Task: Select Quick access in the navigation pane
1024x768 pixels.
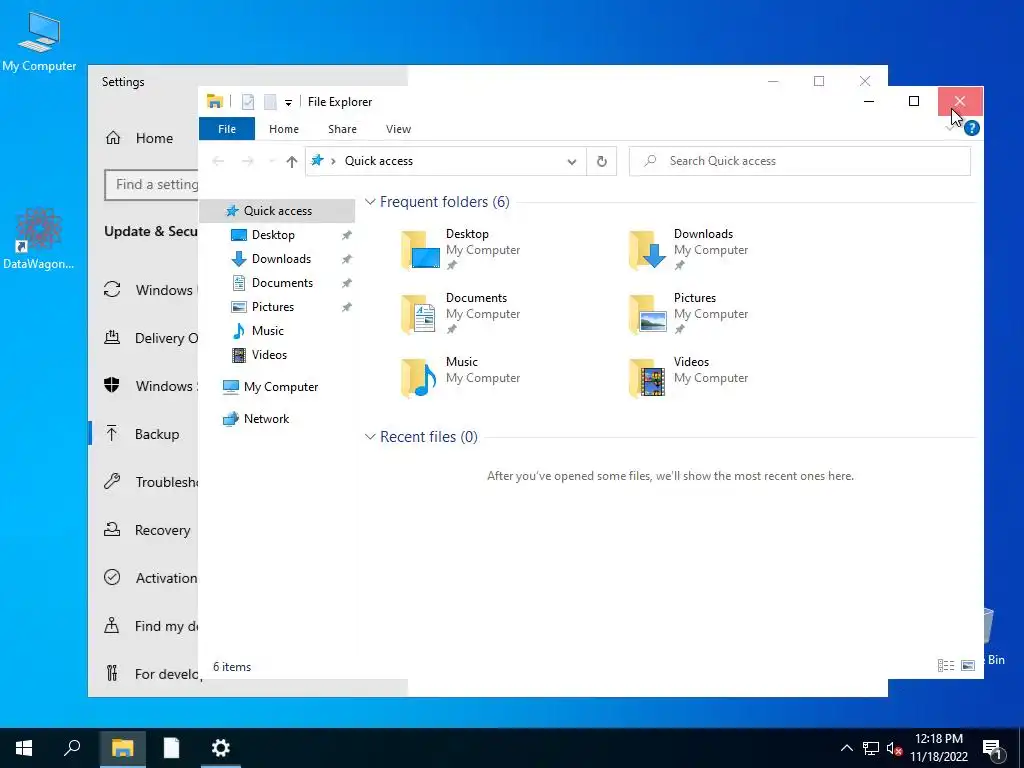Action: 277,211
